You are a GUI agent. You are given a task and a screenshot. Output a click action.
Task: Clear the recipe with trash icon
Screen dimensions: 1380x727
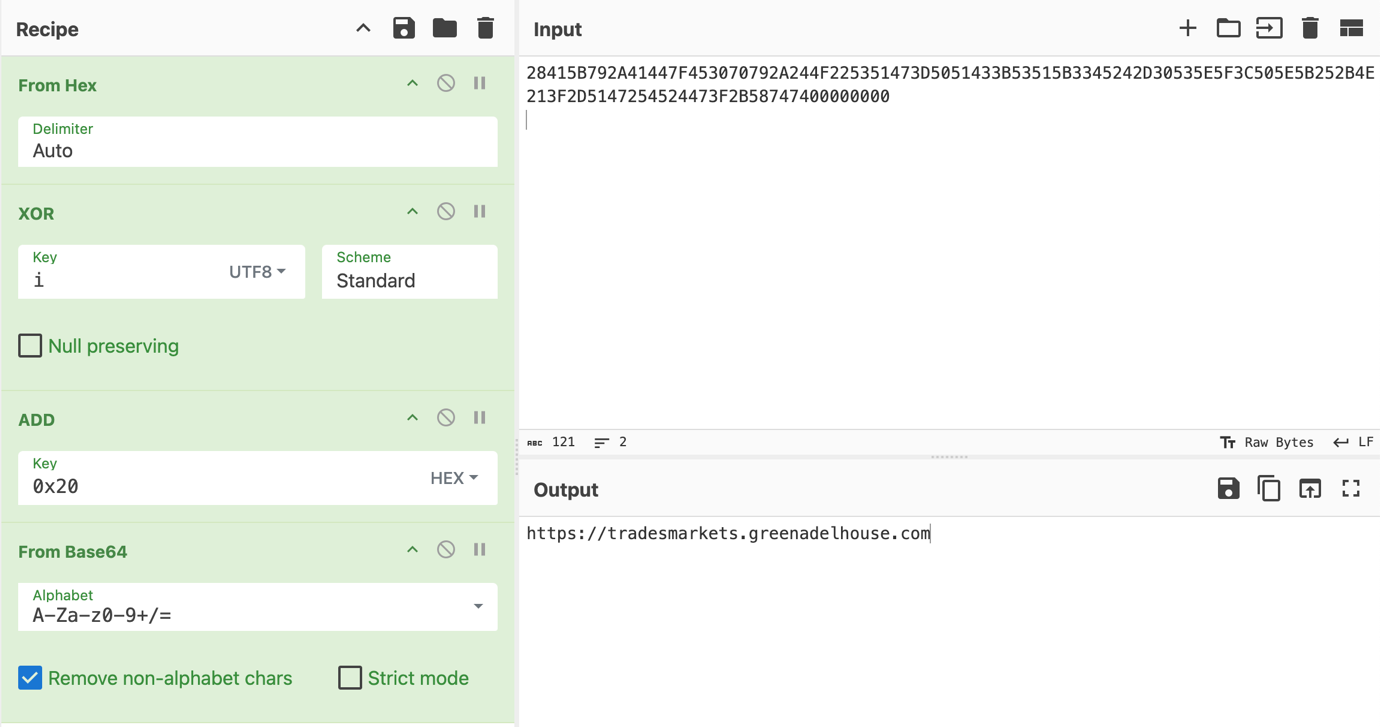coord(486,28)
